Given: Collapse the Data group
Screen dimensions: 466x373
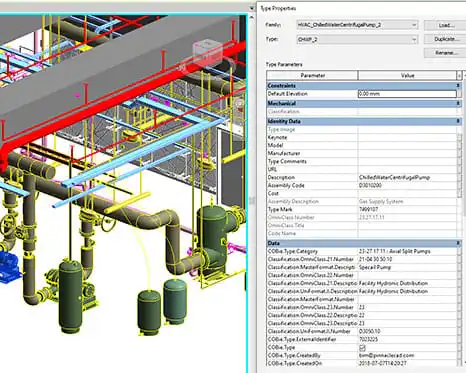Looking at the screenshot, I should click(458, 243).
